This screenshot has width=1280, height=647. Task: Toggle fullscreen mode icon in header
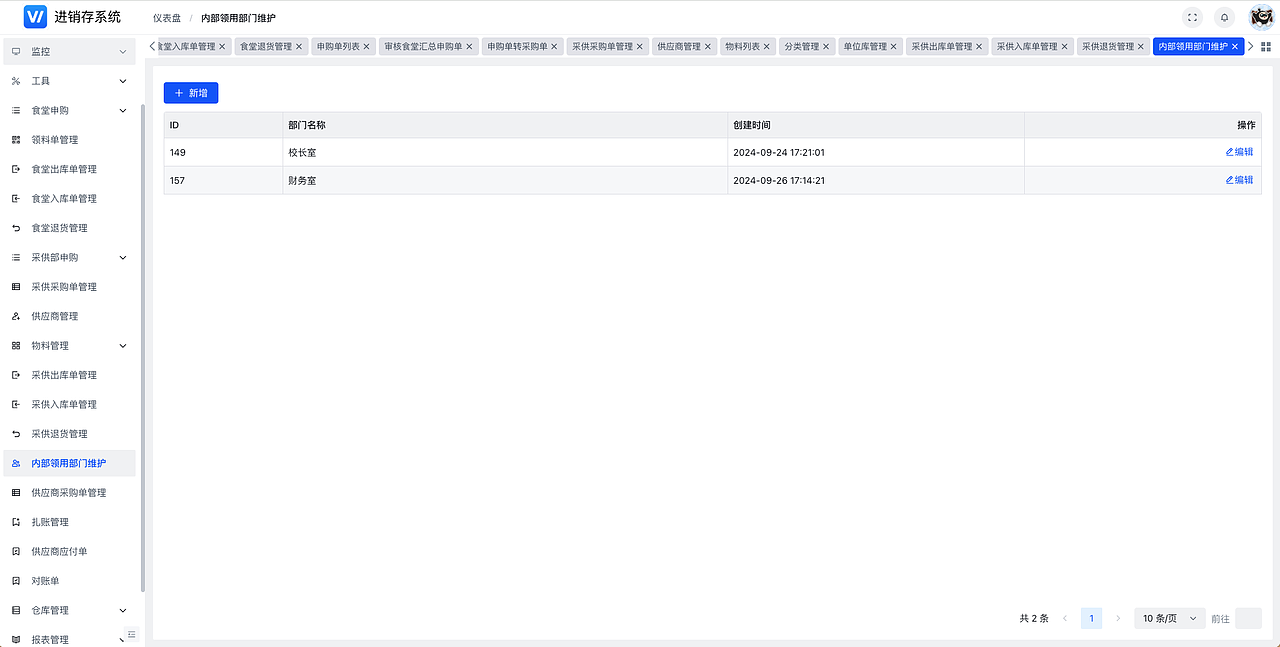click(x=1191, y=17)
